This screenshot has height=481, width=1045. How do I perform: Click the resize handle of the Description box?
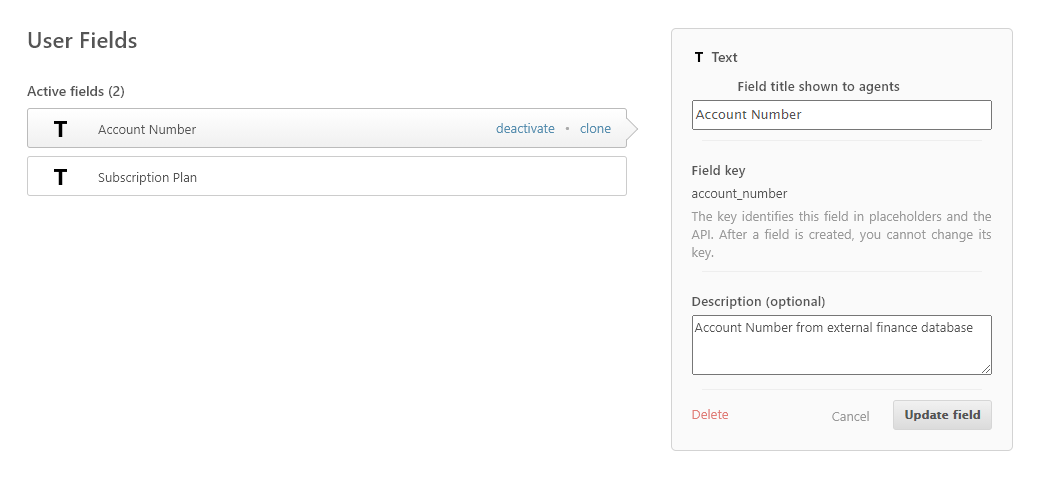click(986, 369)
